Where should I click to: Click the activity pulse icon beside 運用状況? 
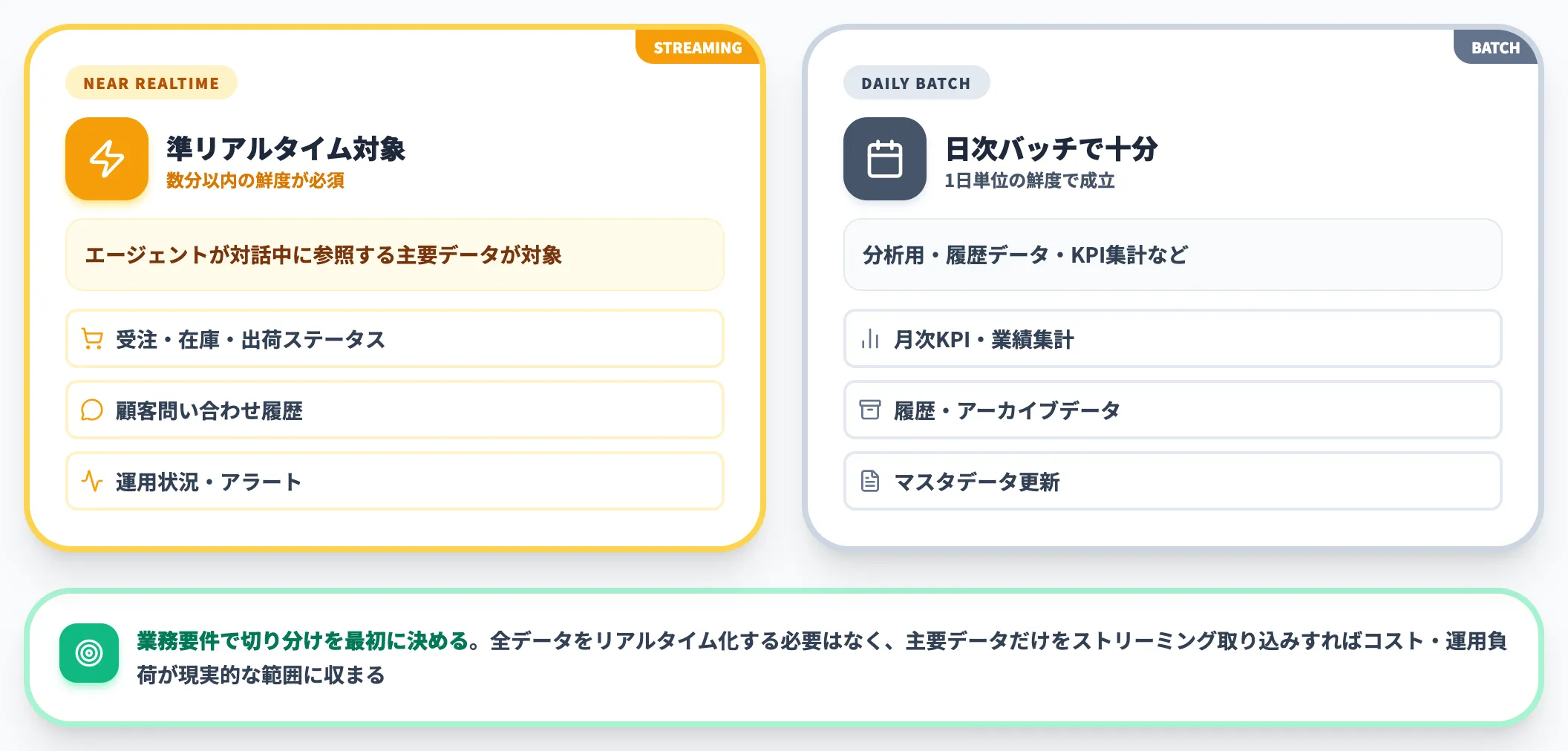(x=92, y=482)
